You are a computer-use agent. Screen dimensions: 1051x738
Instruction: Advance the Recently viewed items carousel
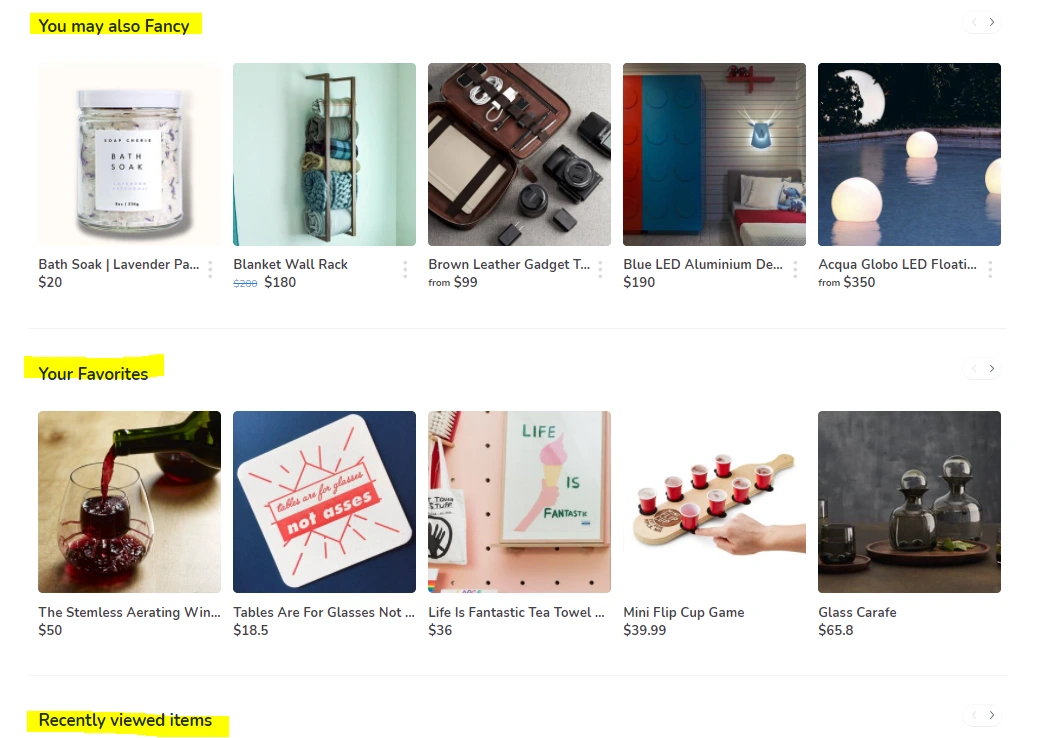click(x=992, y=715)
